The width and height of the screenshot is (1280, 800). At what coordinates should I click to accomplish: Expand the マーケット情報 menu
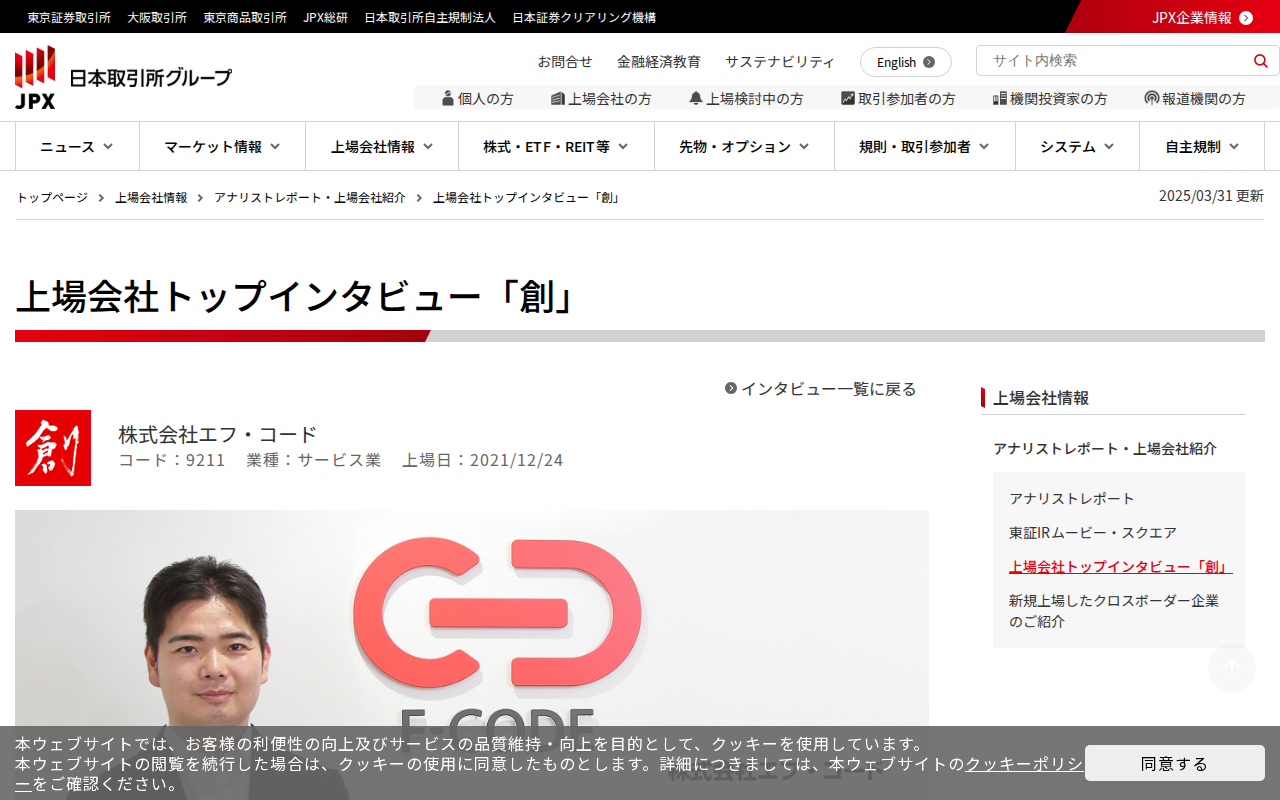point(222,146)
